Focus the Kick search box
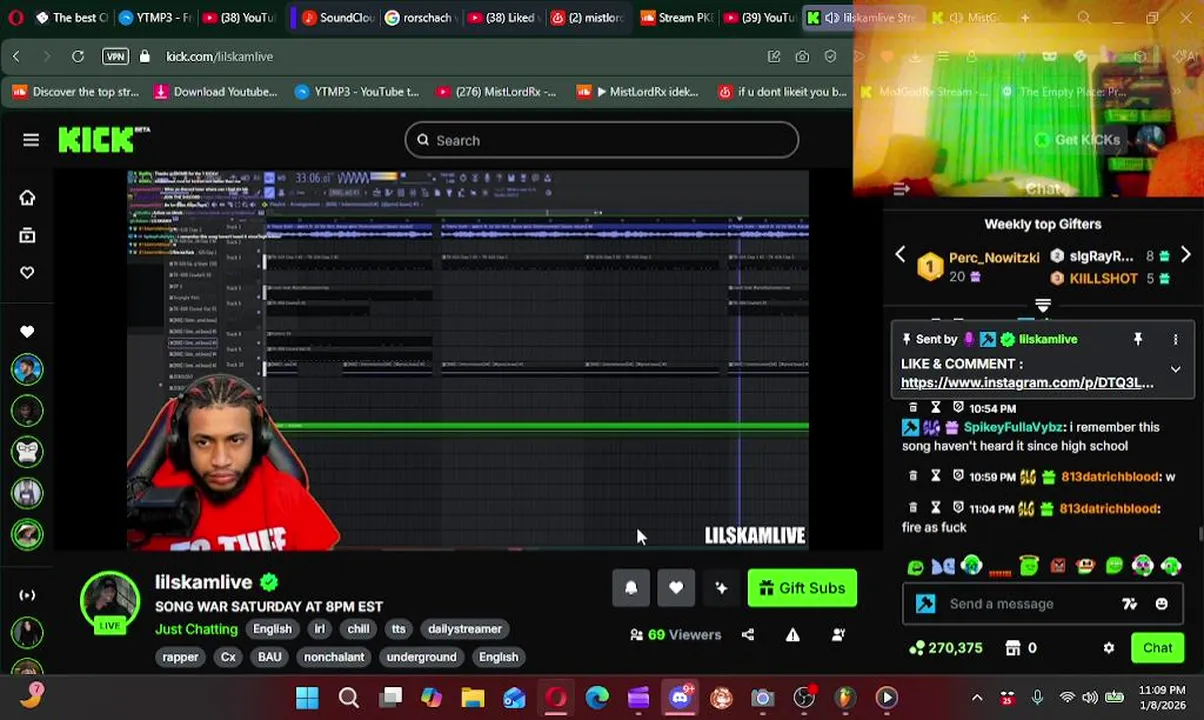The image size is (1204, 720). pyautogui.click(x=601, y=140)
